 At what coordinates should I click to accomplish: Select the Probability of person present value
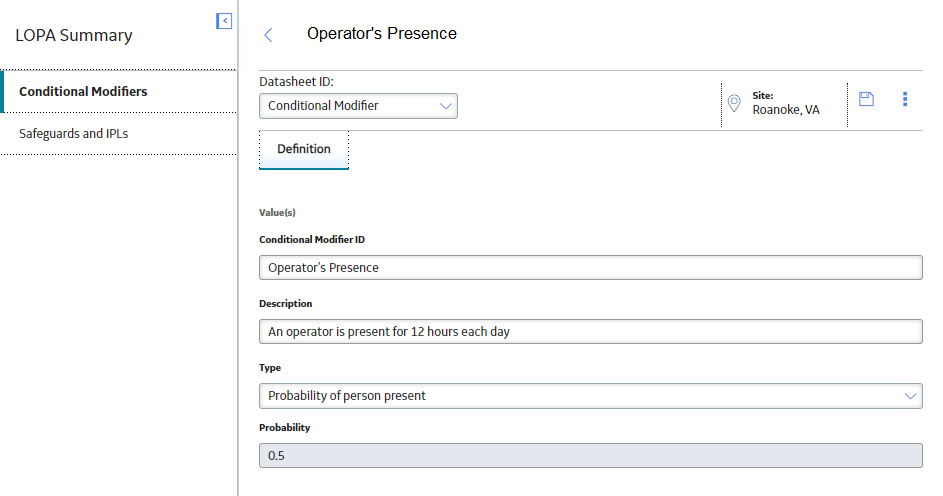[x=346, y=396]
